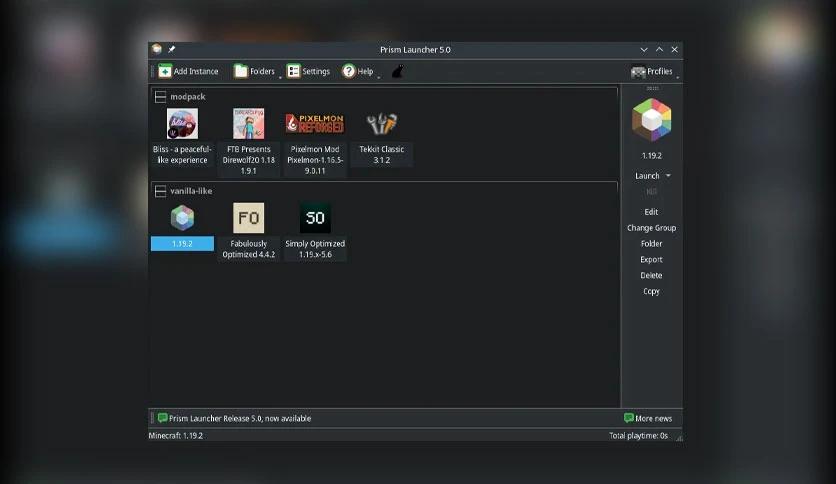Click the Add Instance toolbar button
This screenshot has width=836, height=484.
point(188,71)
